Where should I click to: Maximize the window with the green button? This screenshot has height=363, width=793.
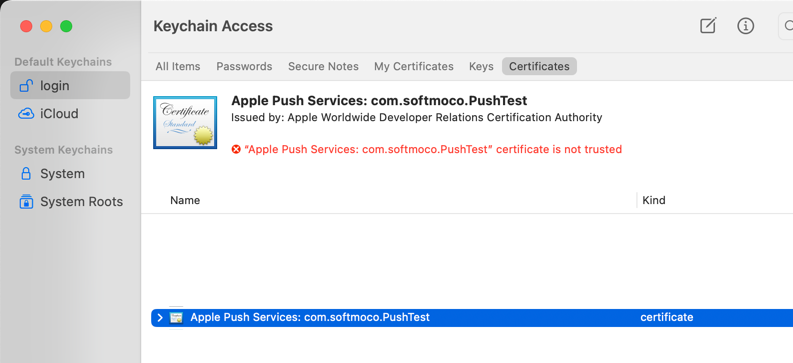(66, 26)
